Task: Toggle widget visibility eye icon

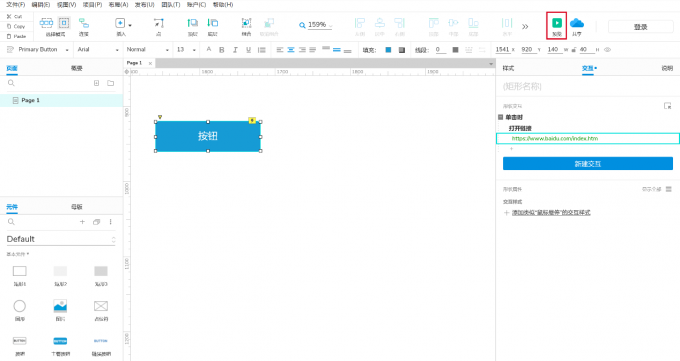Action: 607,50
